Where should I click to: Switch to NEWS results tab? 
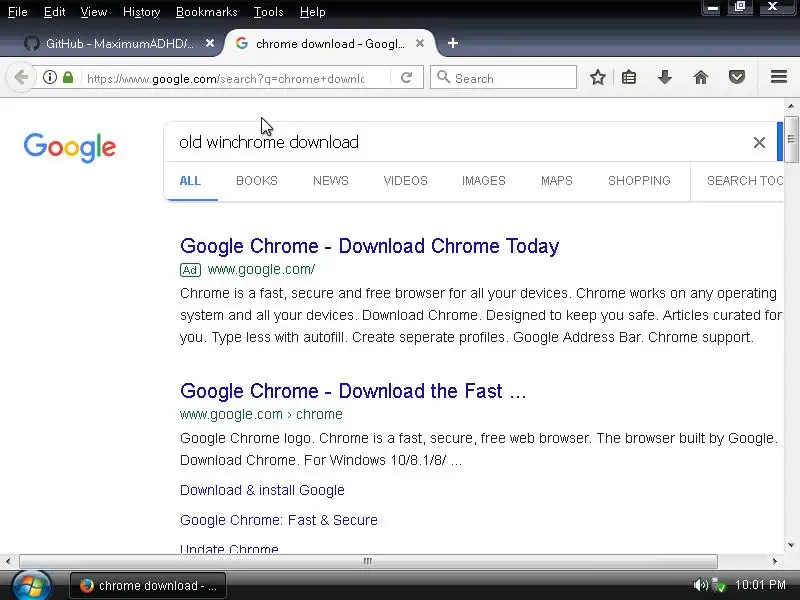331,181
